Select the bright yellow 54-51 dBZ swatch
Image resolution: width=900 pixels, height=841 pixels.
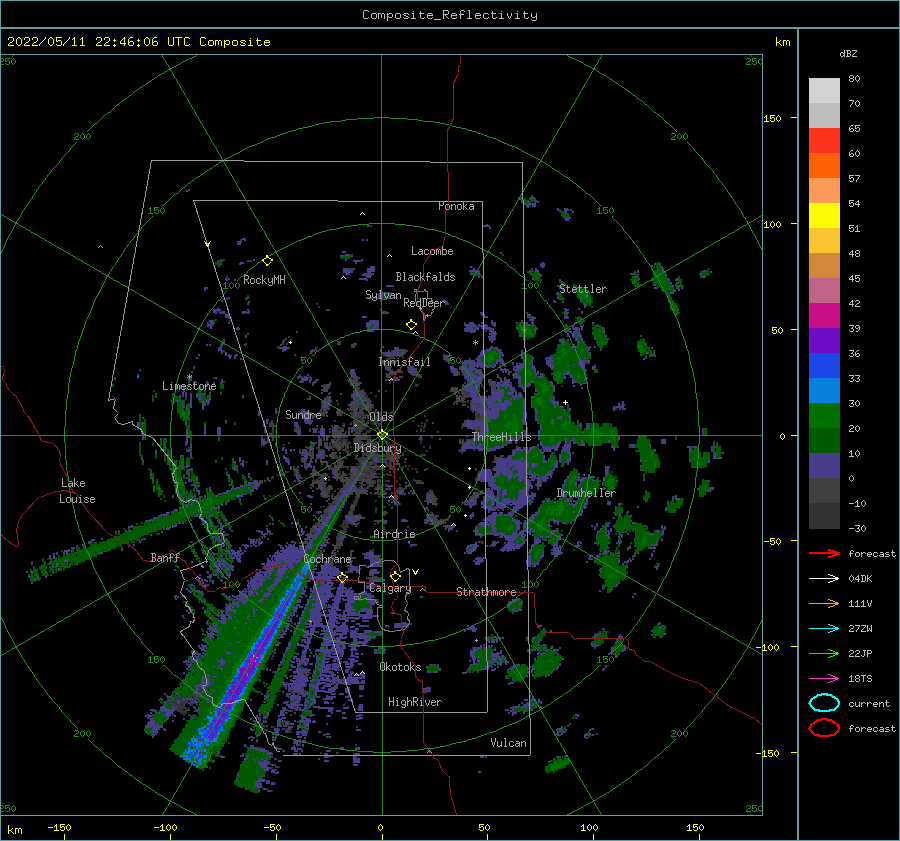coord(824,216)
